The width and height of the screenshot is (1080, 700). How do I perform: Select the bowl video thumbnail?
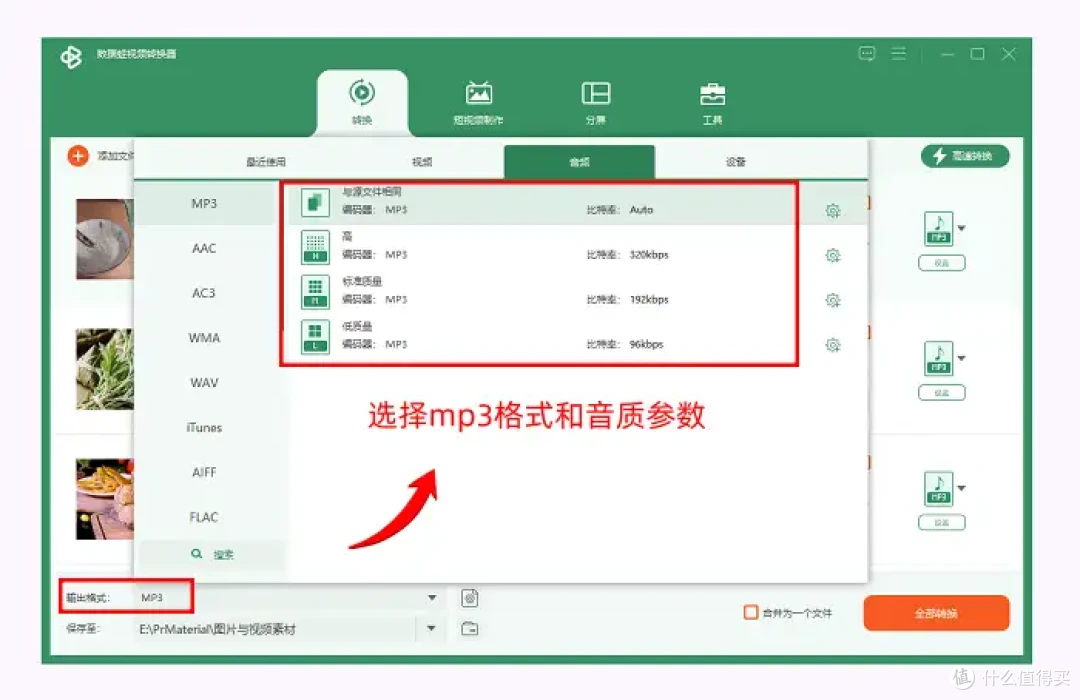click(105, 239)
